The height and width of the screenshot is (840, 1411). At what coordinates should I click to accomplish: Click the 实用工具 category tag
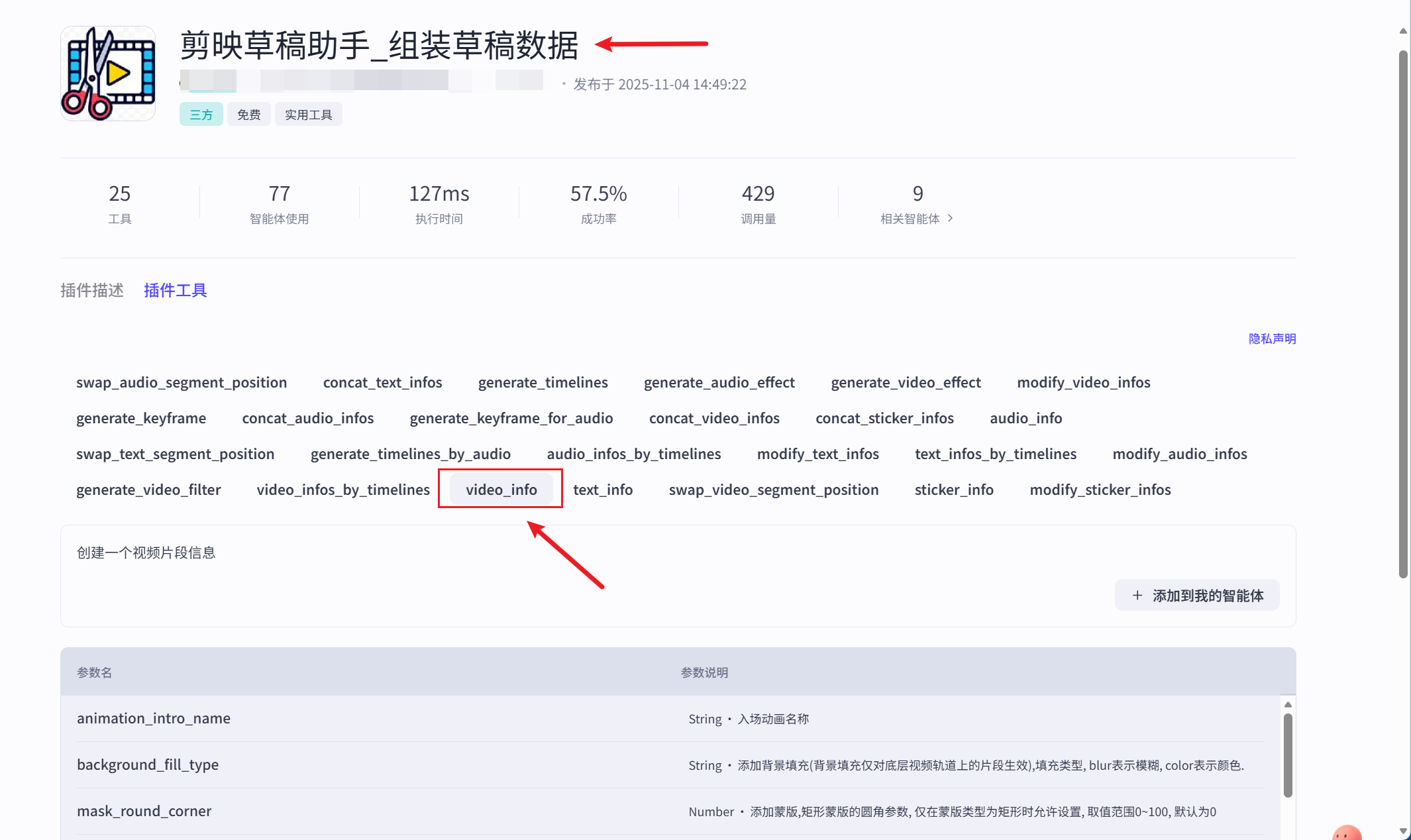click(x=308, y=115)
